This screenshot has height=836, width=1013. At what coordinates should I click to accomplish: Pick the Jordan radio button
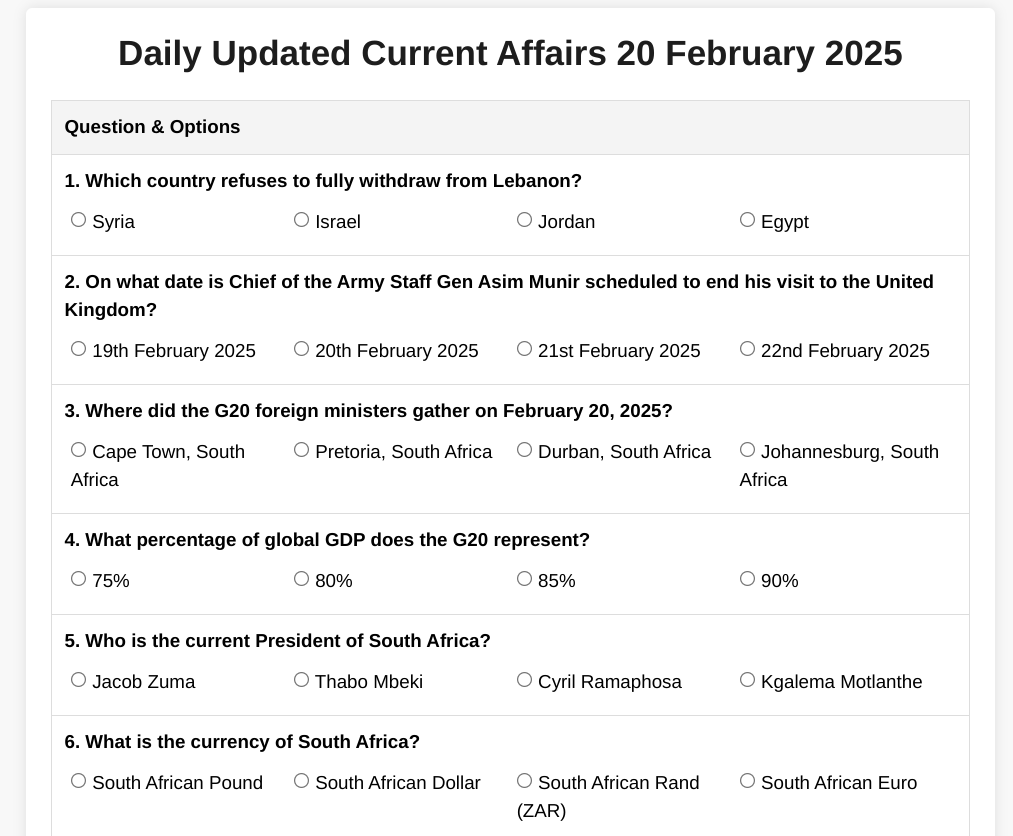coord(525,220)
